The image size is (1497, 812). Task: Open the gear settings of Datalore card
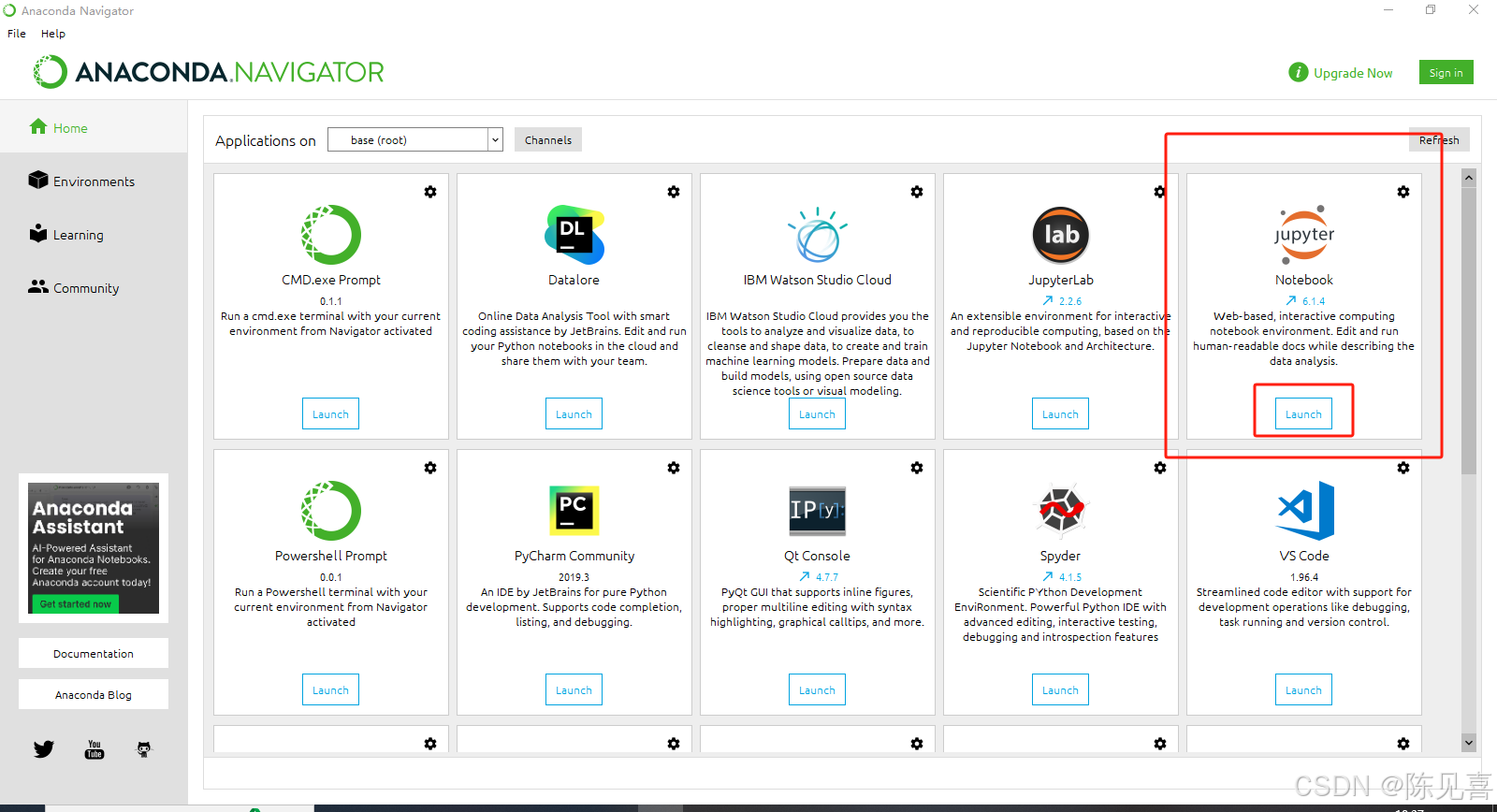pos(674,192)
